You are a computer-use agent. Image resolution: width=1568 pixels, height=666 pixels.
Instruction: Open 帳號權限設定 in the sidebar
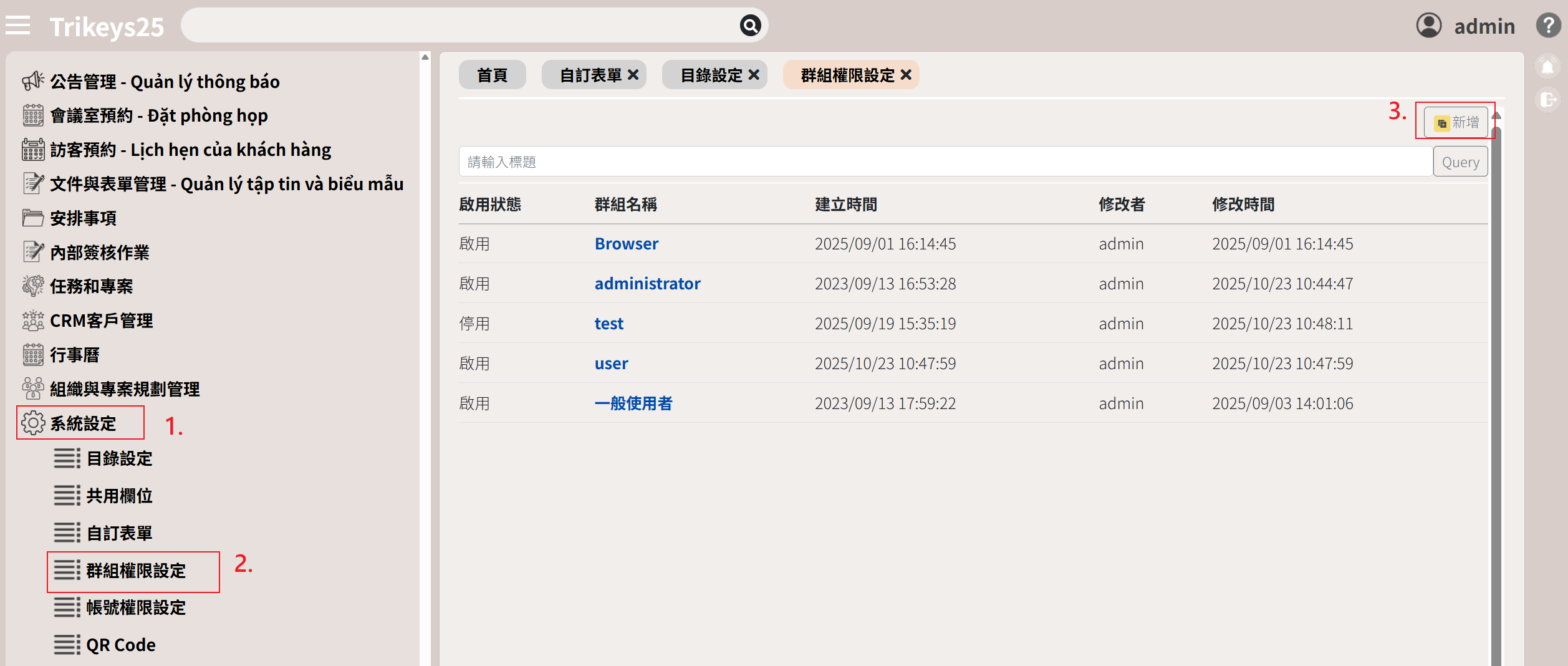coord(136,607)
